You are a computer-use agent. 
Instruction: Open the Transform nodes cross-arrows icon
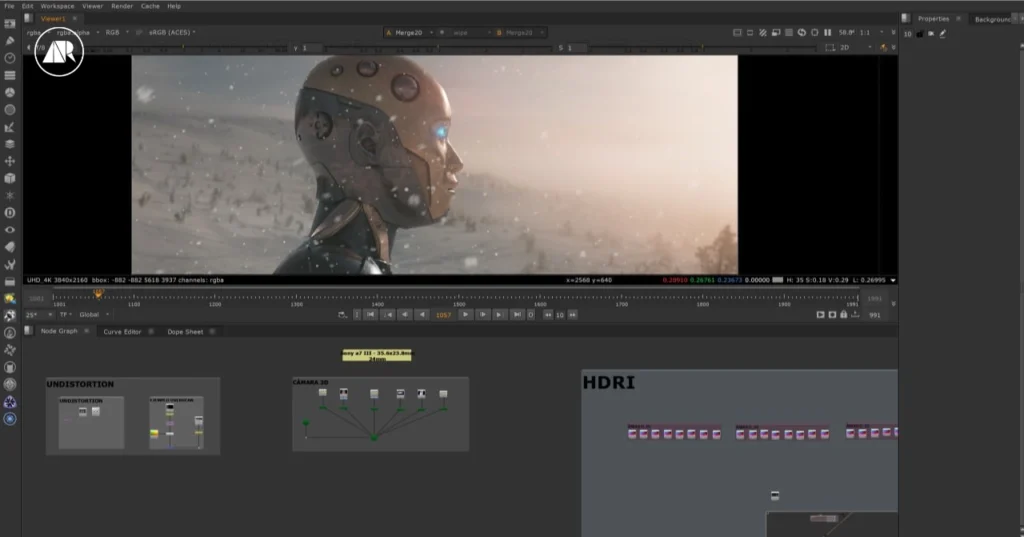pyautogui.click(x=10, y=161)
